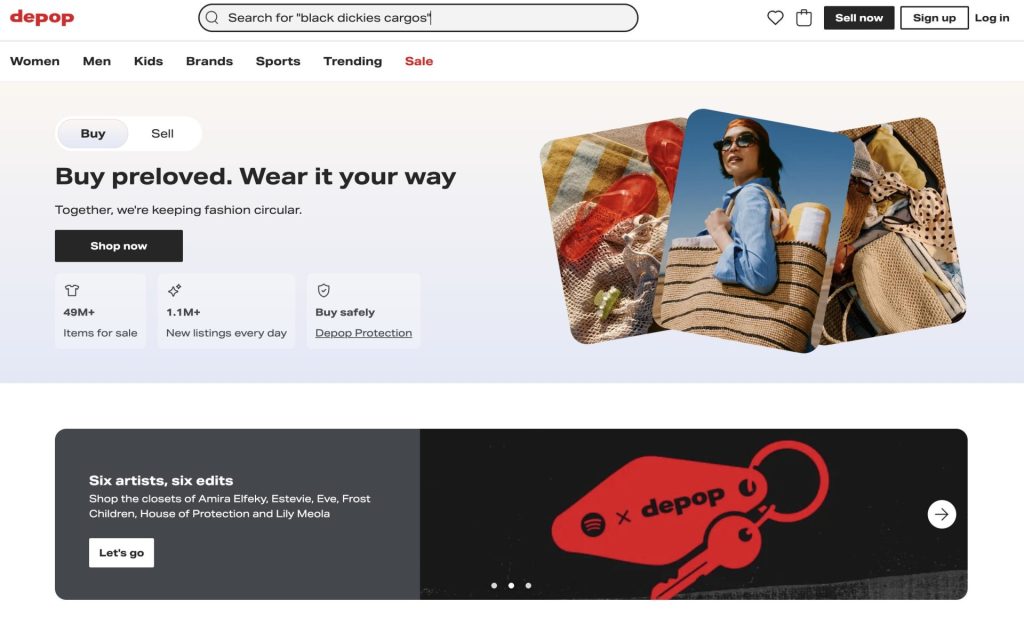Click the Let's go button
The height and width of the screenshot is (633, 1024).
(x=121, y=553)
